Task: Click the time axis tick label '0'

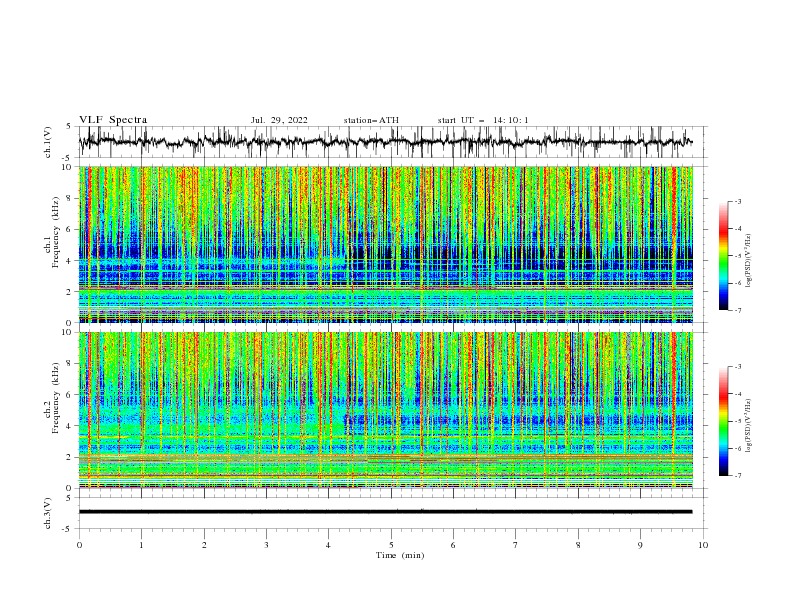Action: 79,545
